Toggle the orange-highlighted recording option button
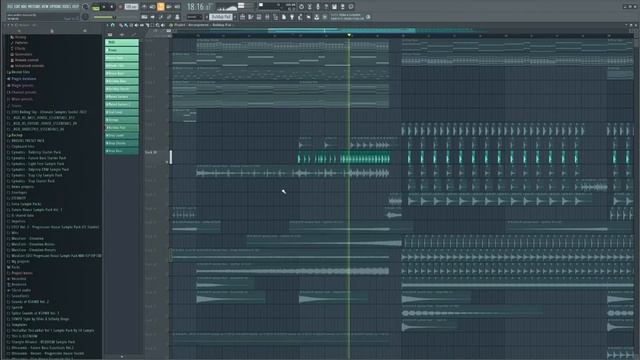The image size is (640, 360). (160, 7)
